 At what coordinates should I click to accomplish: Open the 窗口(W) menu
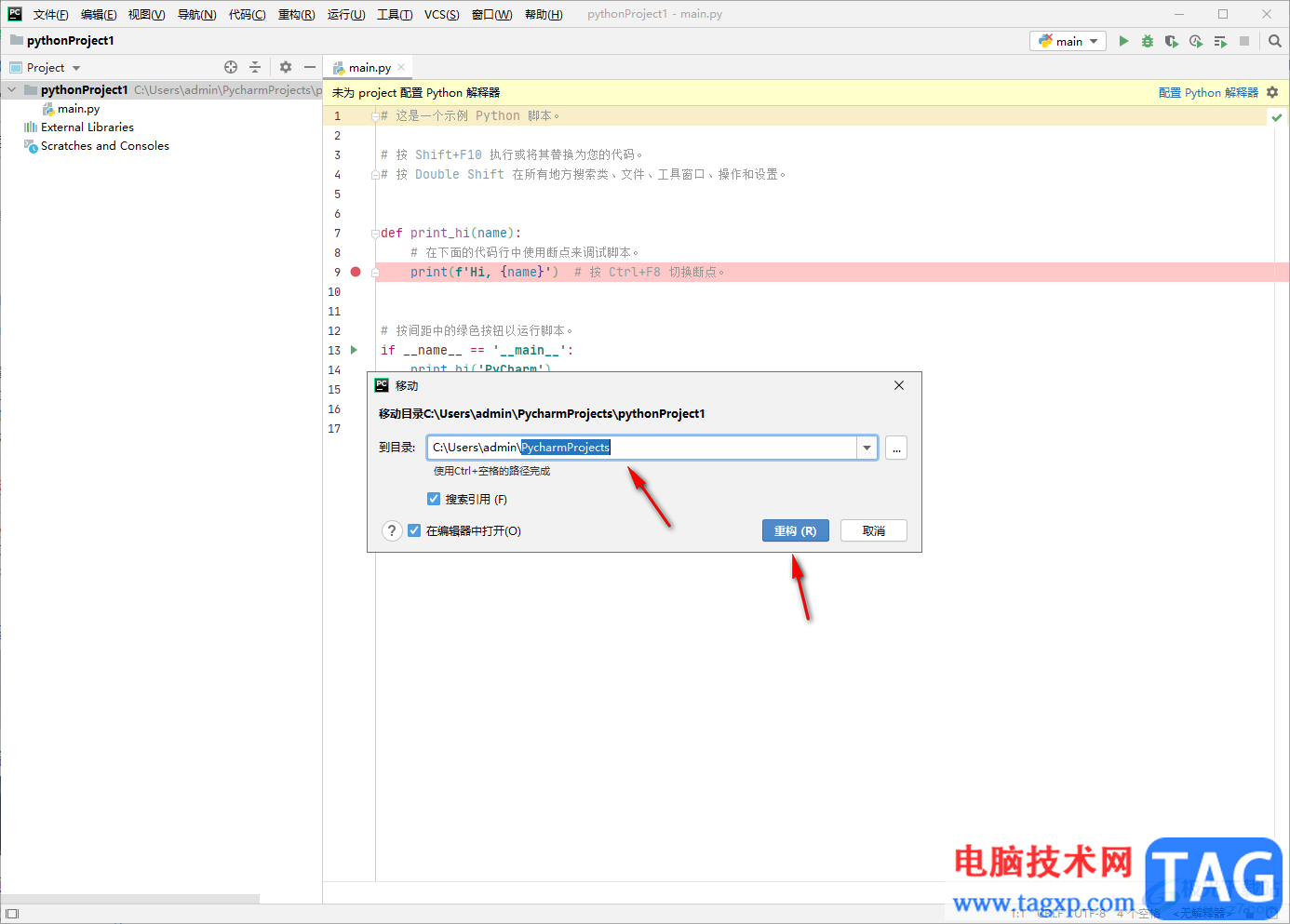pos(491,14)
